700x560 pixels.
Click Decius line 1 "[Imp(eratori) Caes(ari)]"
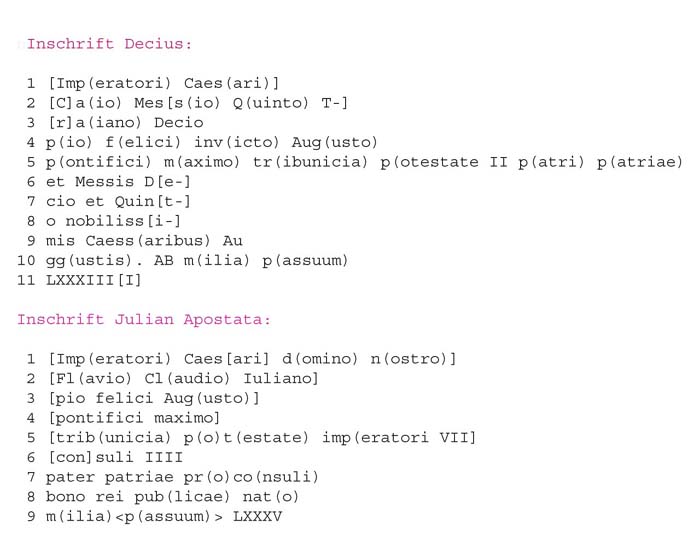pos(163,83)
